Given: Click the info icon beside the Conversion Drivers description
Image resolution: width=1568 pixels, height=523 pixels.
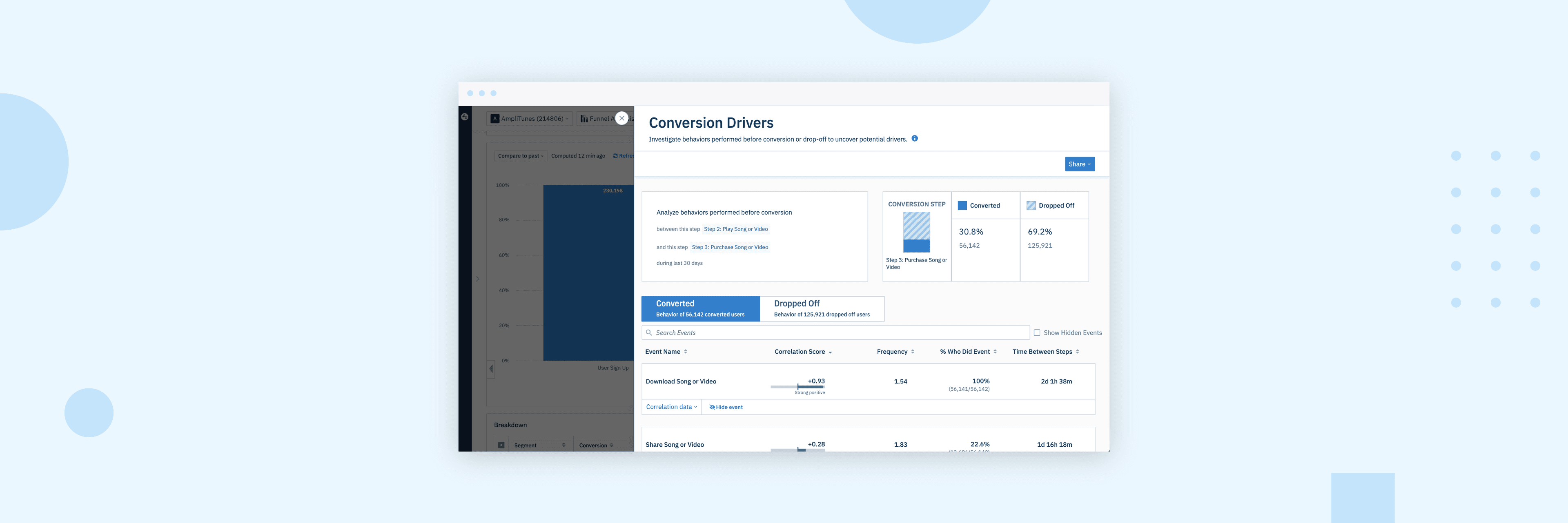Looking at the screenshot, I should pos(914,139).
